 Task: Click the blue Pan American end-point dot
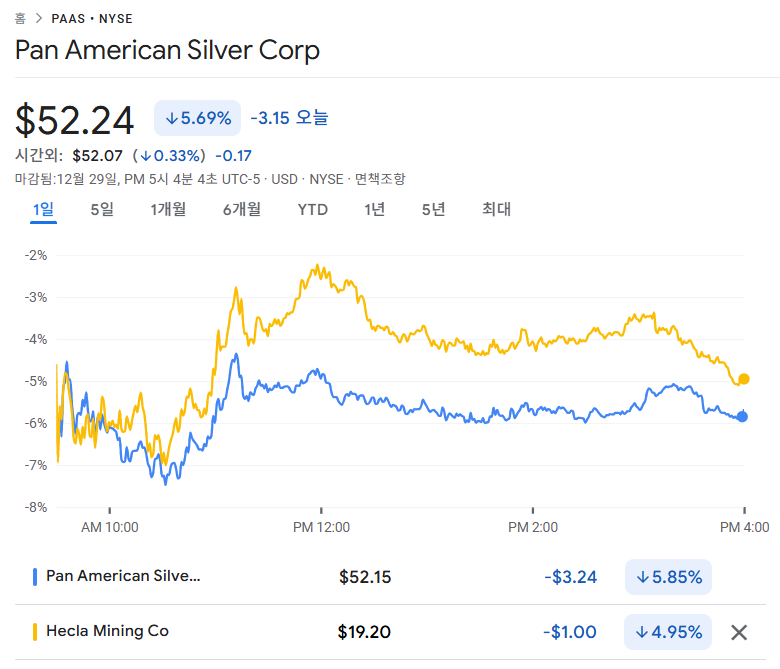point(742,417)
